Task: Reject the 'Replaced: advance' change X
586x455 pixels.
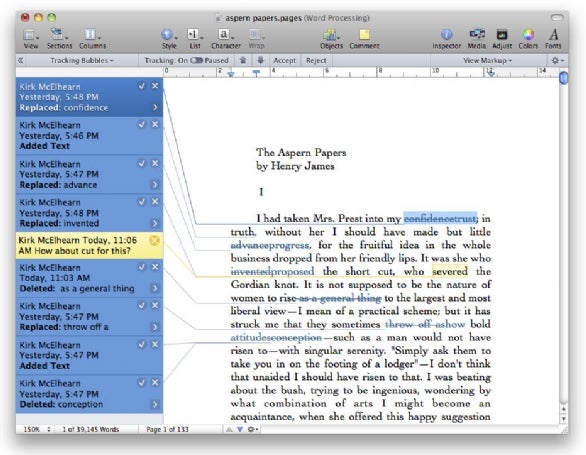Action: (155, 163)
